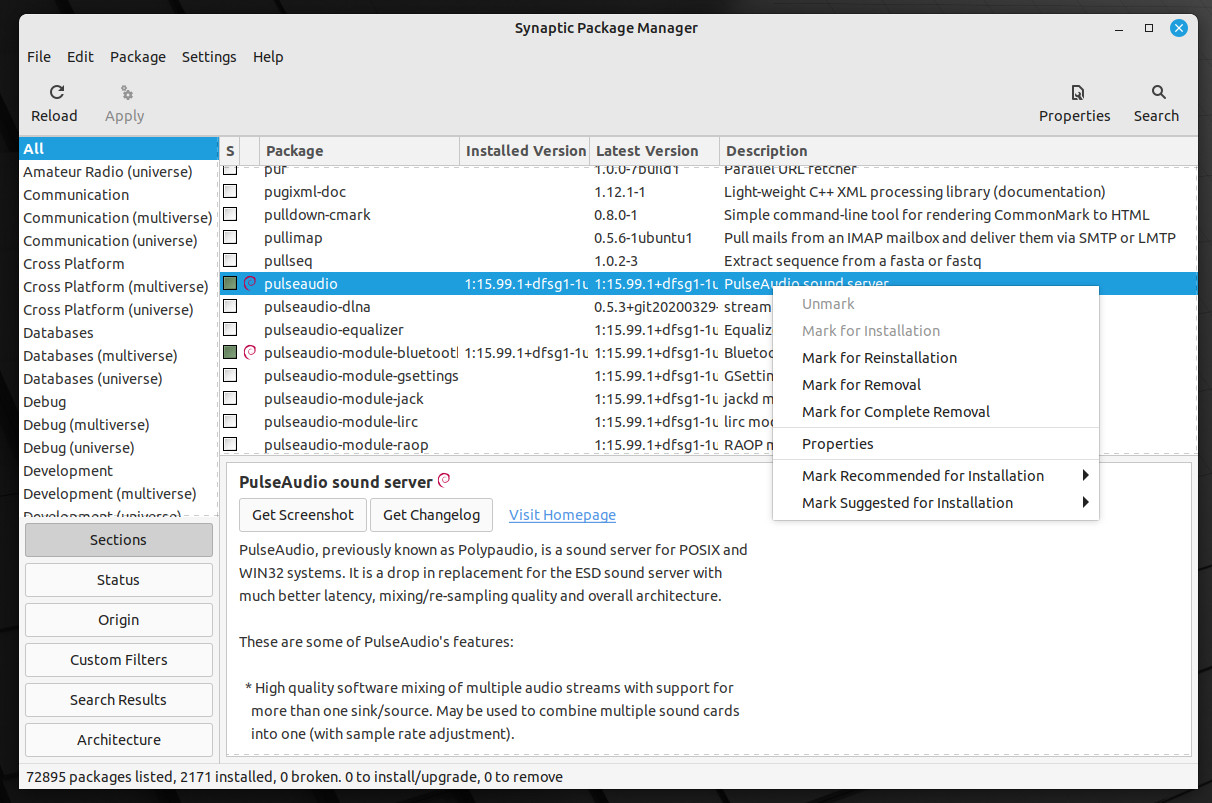The height and width of the screenshot is (803, 1212).
Task: Toggle status checkbox for pulseaudio-equalizer
Action: point(230,329)
